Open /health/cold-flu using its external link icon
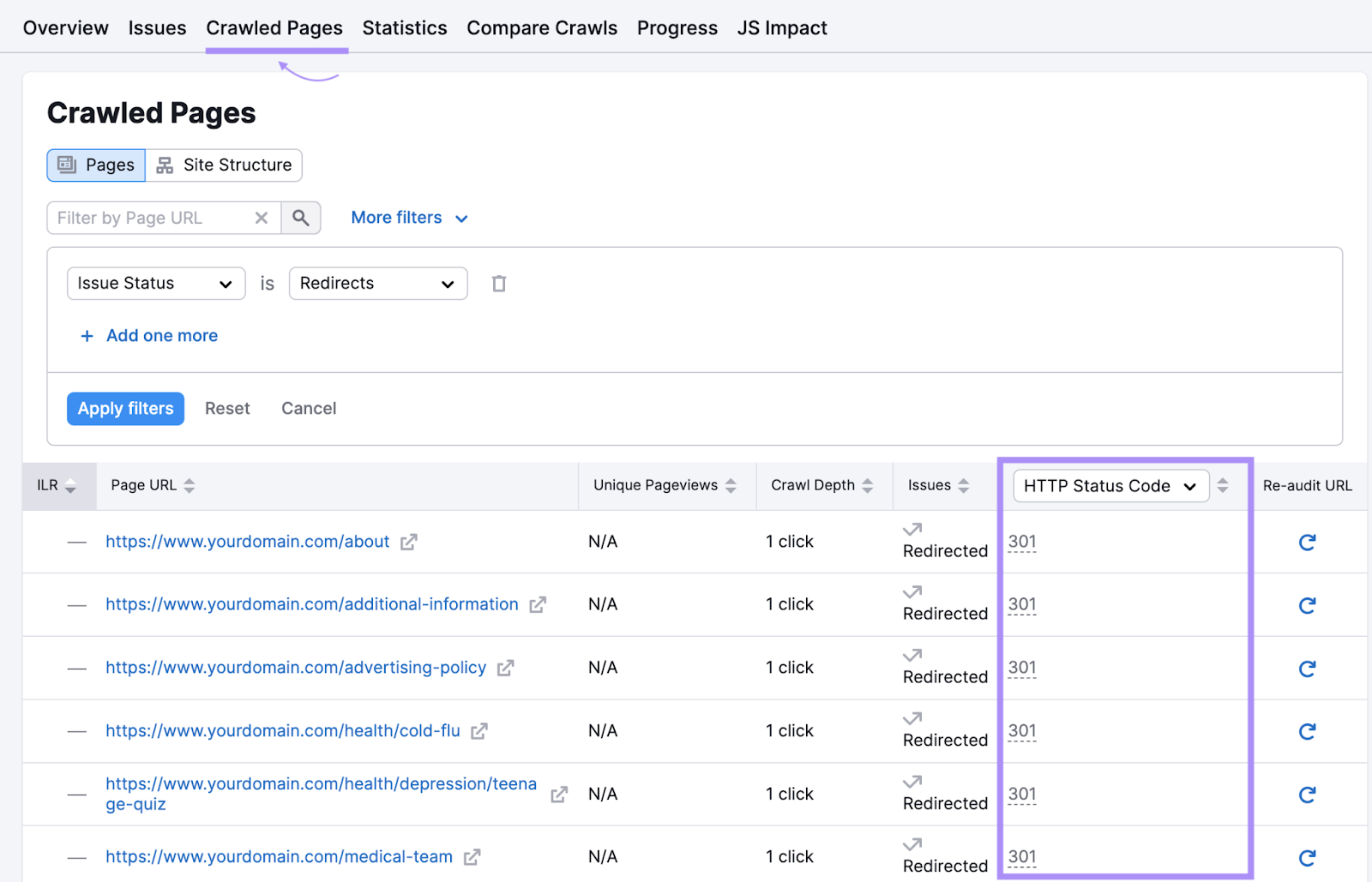This screenshot has height=882, width=1372. (x=479, y=730)
